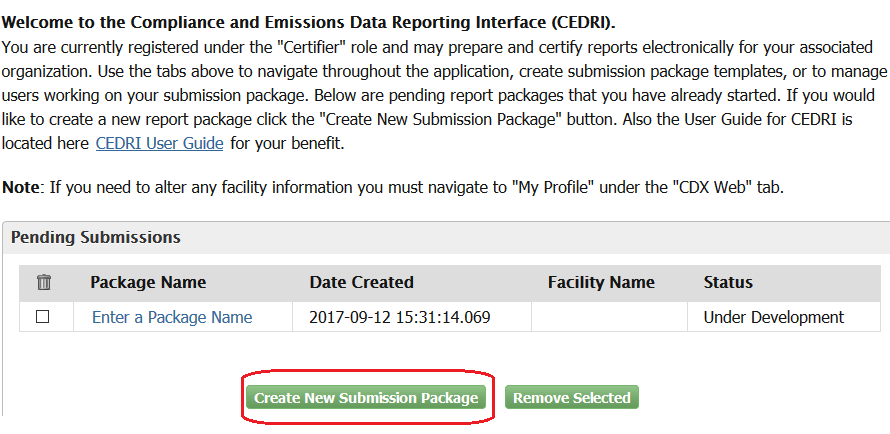Image resolution: width=890 pixels, height=434 pixels.
Task: Click the Remove Selected button
Action: coord(571,398)
